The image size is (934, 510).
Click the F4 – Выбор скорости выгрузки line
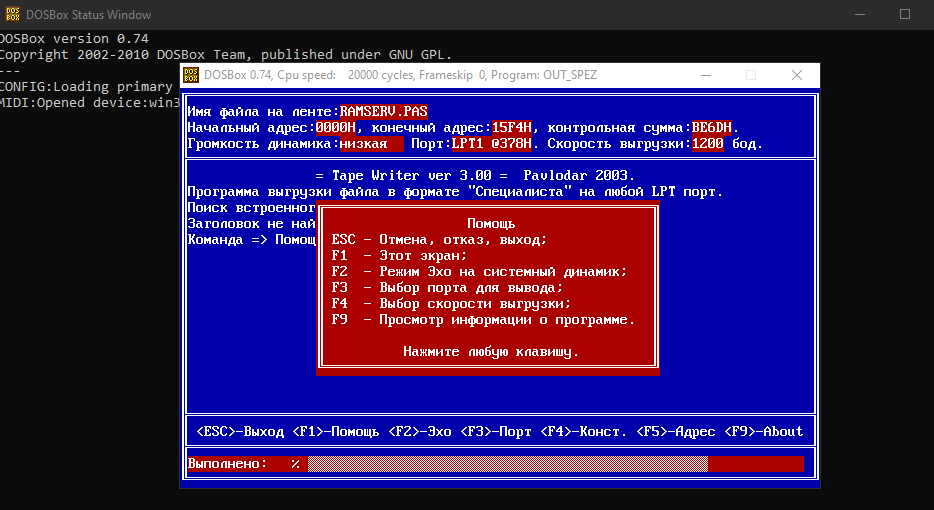pos(451,304)
